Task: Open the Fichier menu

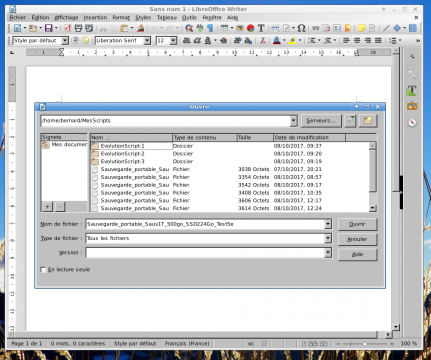Action: (x=18, y=17)
